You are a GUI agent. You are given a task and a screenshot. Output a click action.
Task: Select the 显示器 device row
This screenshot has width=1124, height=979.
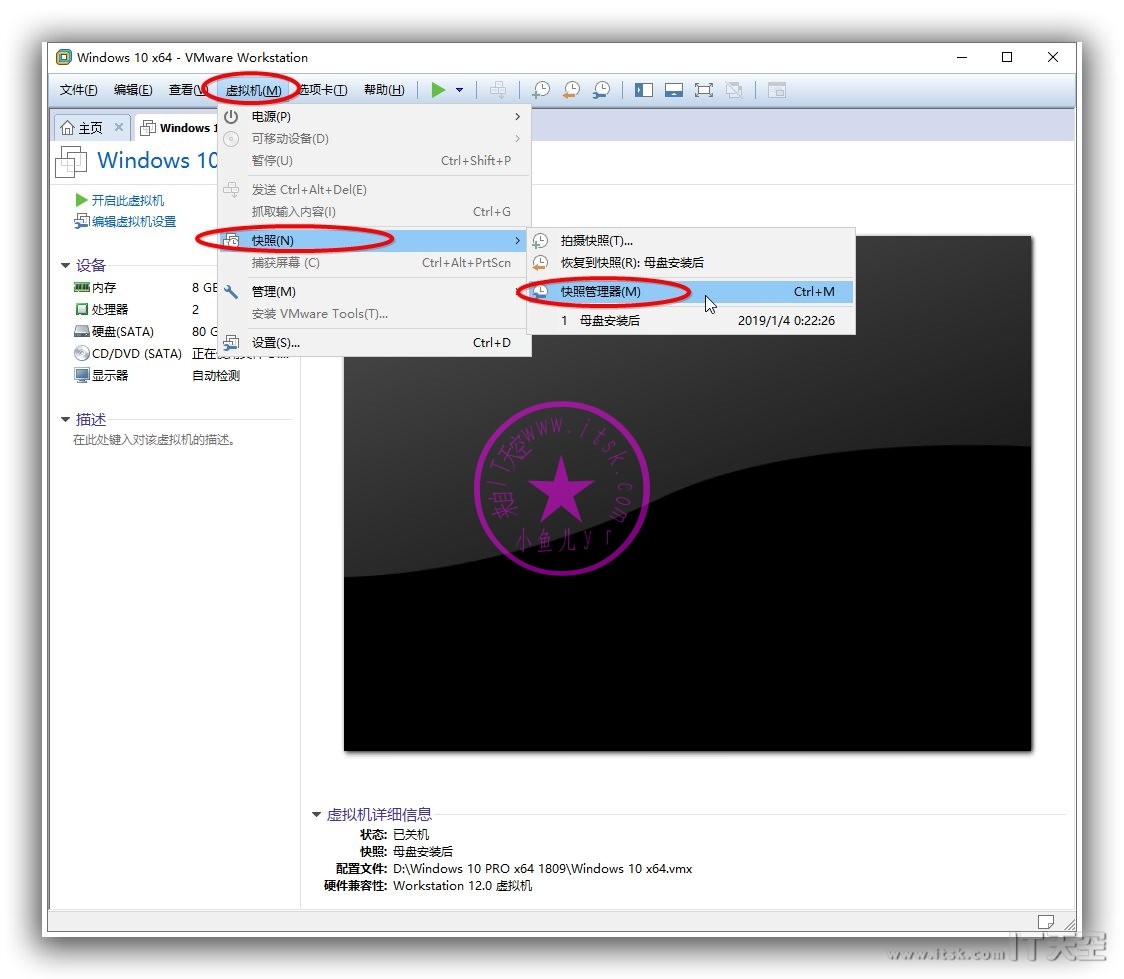(x=156, y=376)
